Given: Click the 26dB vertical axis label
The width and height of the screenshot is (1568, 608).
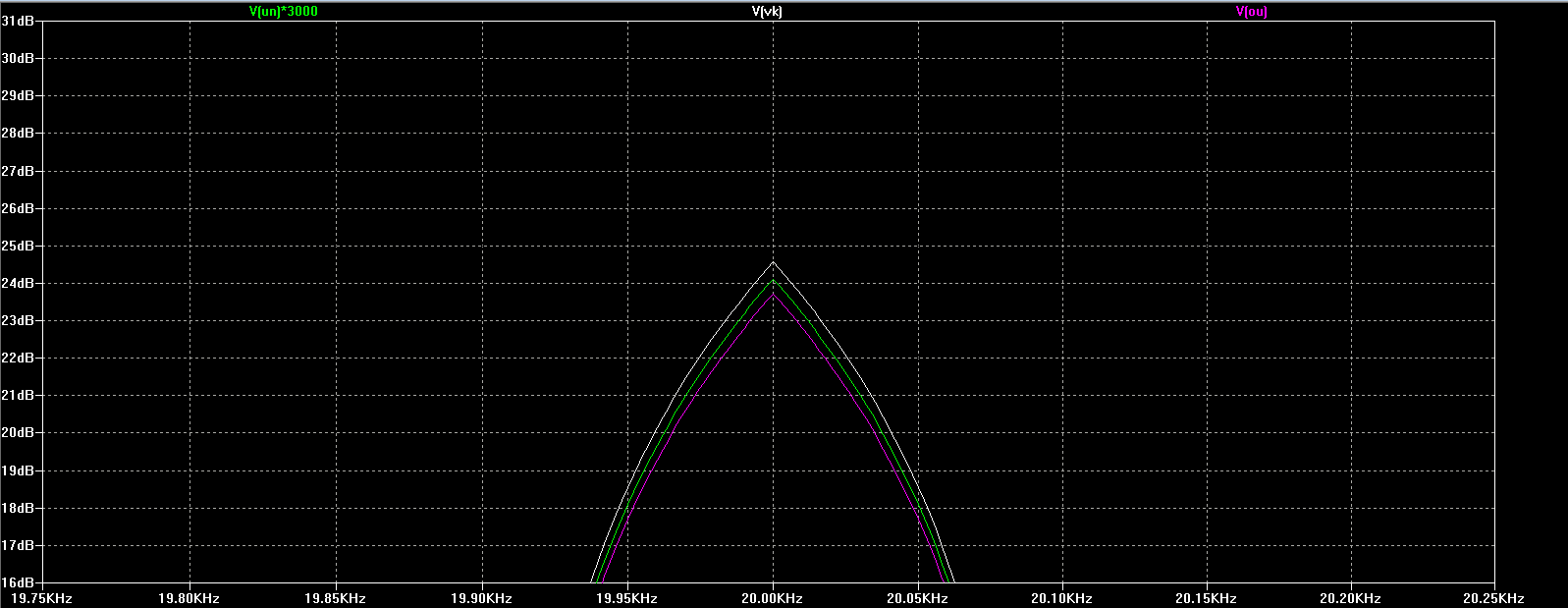Looking at the screenshot, I should 18,208.
